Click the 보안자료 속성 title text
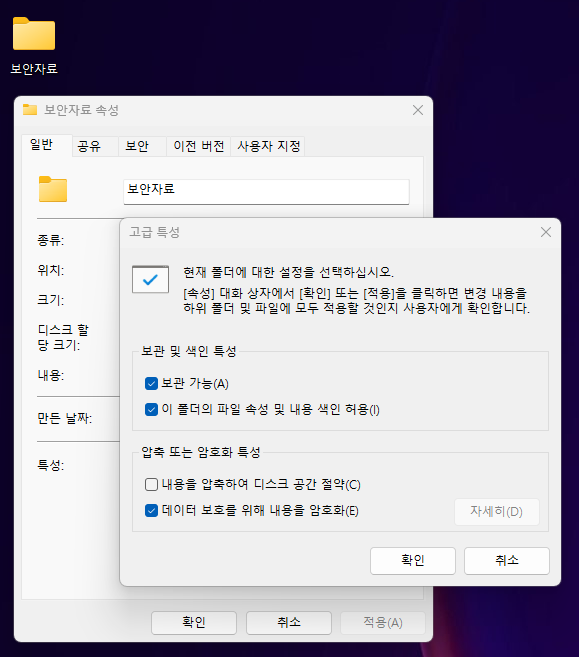579x657 pixels. pyautogui.click(x=82, y=110)
